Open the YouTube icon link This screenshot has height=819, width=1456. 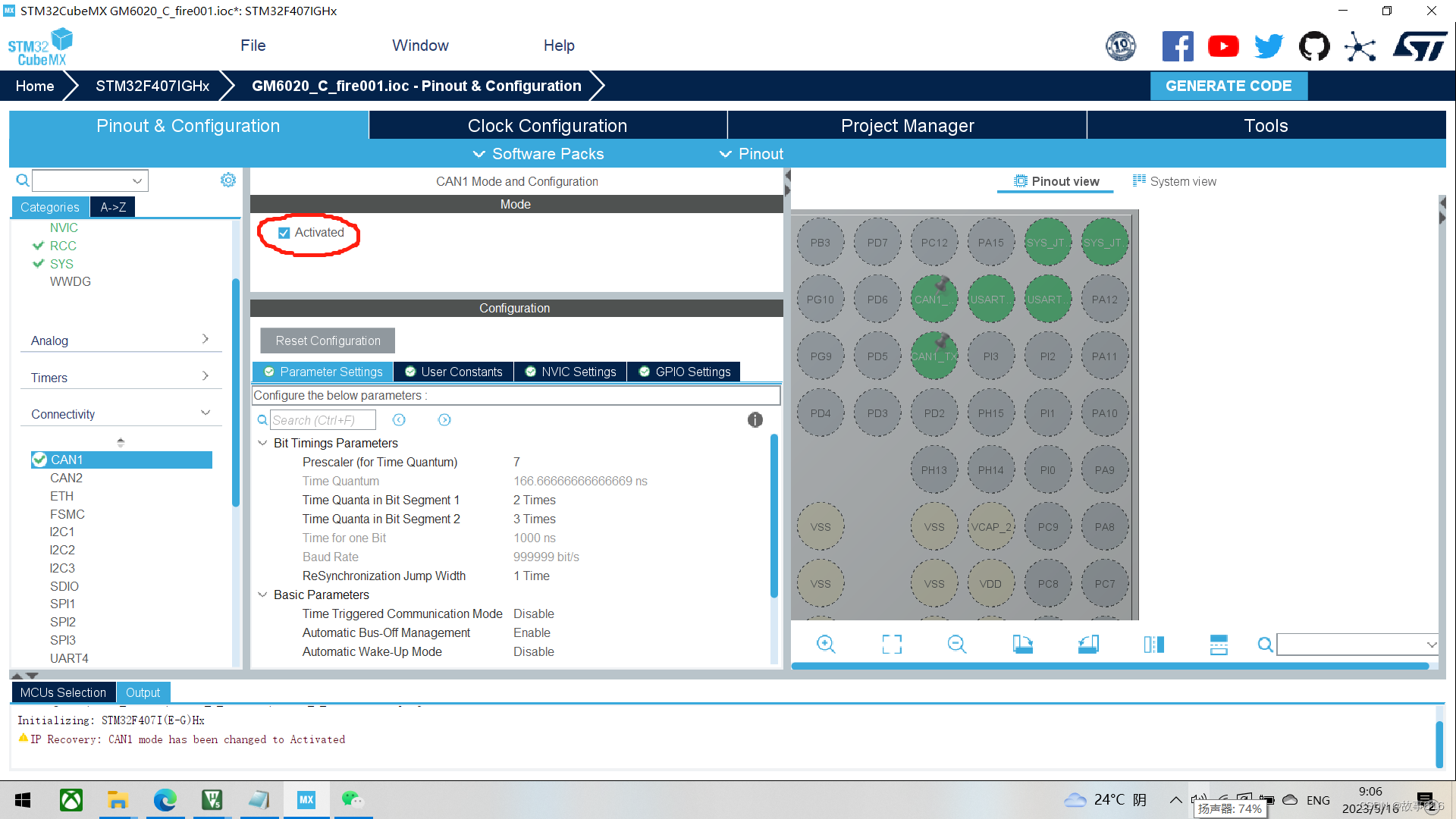coord(1223,46)
